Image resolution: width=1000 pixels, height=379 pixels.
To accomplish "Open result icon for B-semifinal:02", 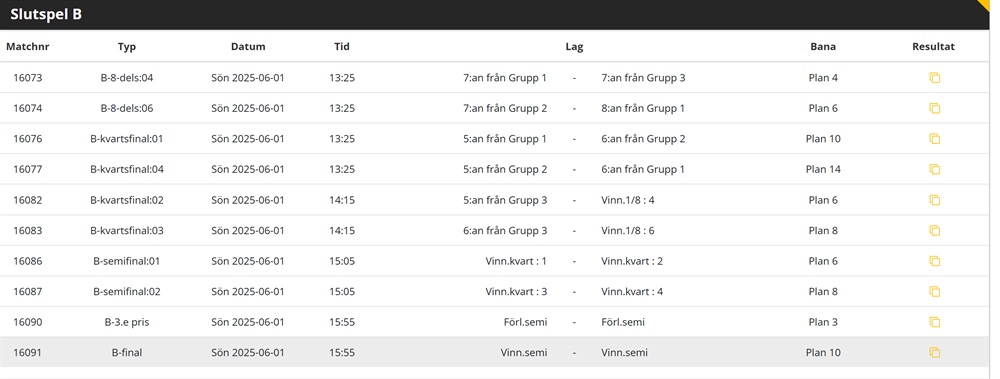I will pos(934,292).
